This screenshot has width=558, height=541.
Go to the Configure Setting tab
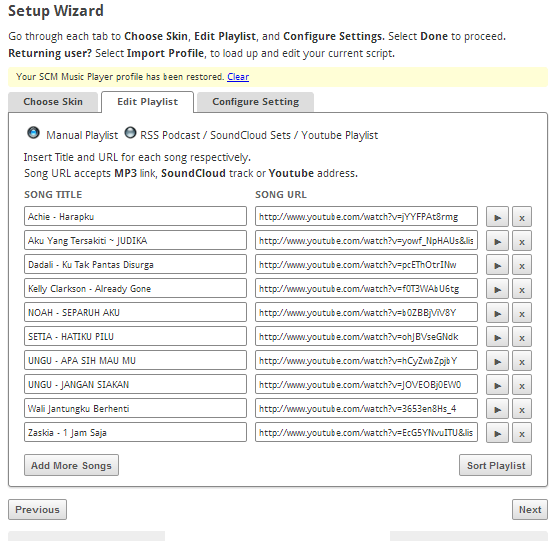pyautogui.click(x=256, y=102)
